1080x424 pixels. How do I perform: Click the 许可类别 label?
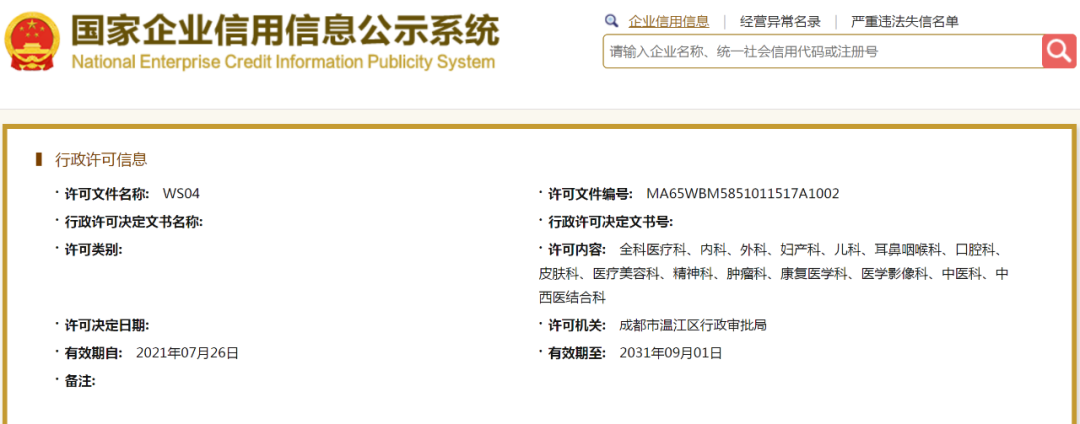click(x=93, y=249)
